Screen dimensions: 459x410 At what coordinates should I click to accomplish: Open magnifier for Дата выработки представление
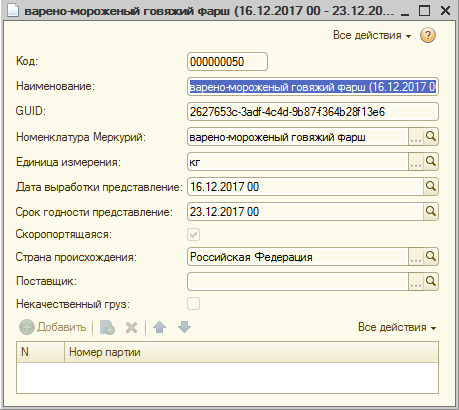pos(431,187)
